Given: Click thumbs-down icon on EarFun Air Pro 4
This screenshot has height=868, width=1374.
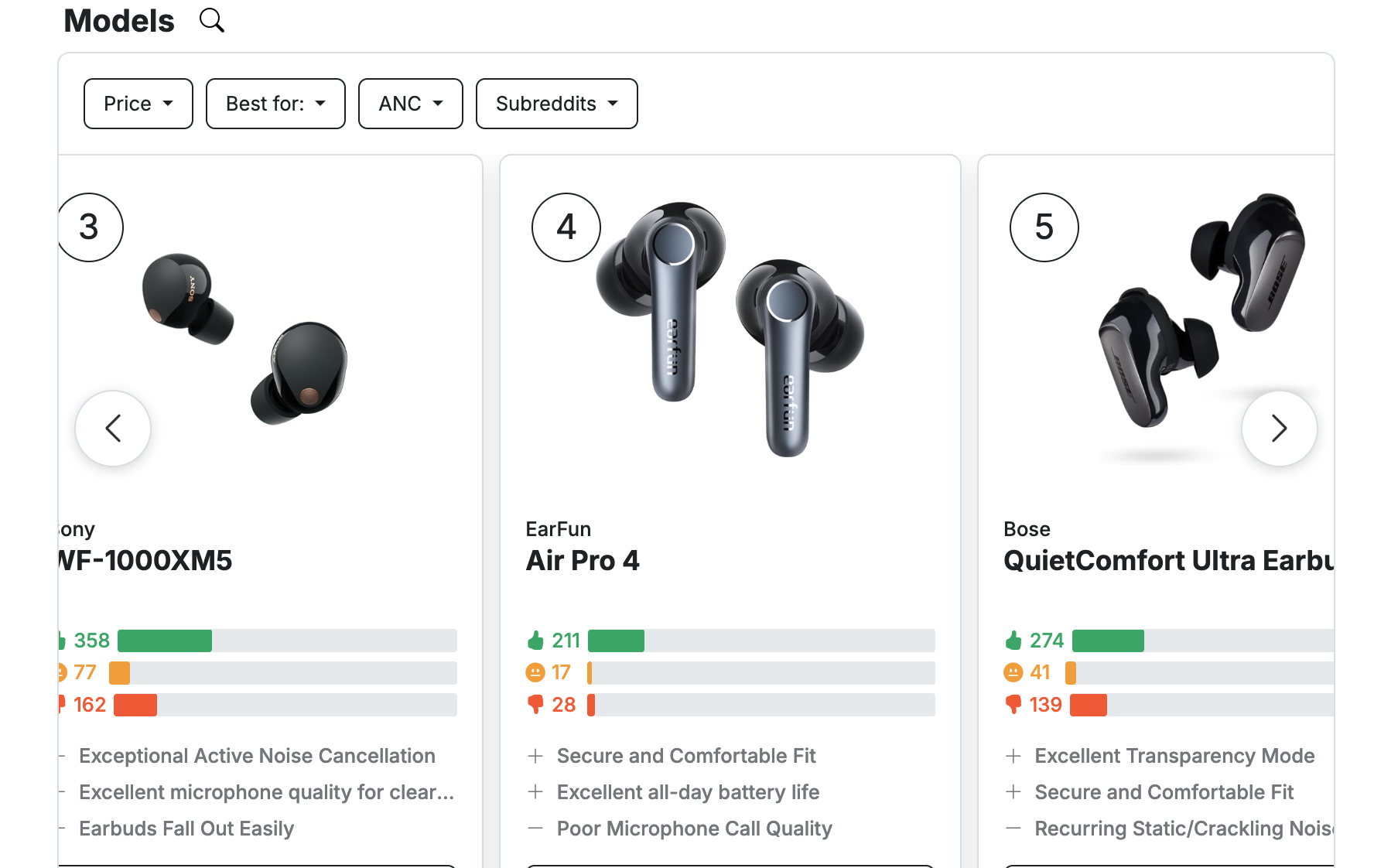Looking at the screenshot, I should click(x=535, y=704).
